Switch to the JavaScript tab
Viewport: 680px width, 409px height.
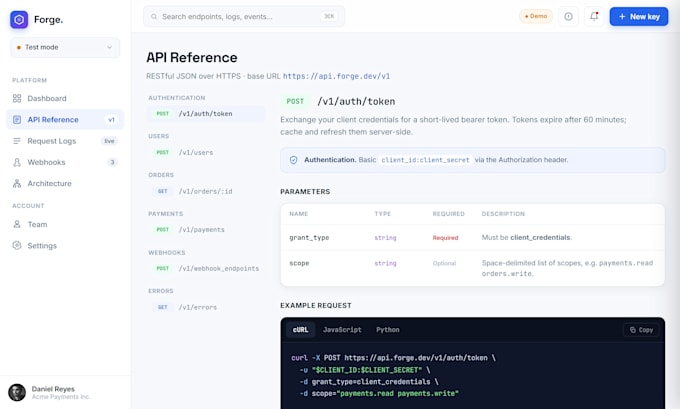coord(342,330)
